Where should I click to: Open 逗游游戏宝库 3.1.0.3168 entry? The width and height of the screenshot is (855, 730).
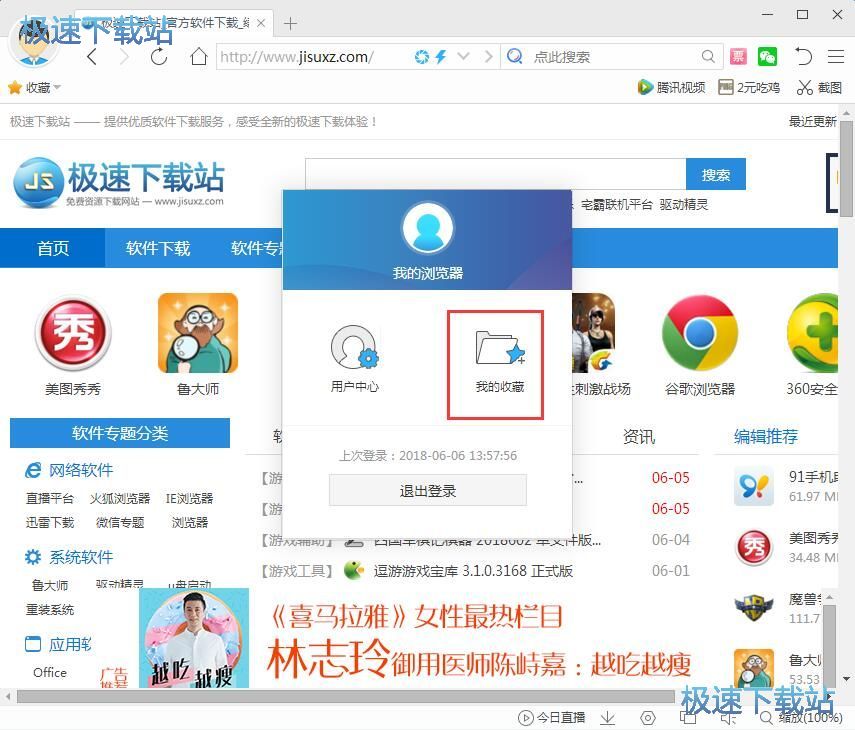point(473,571)
